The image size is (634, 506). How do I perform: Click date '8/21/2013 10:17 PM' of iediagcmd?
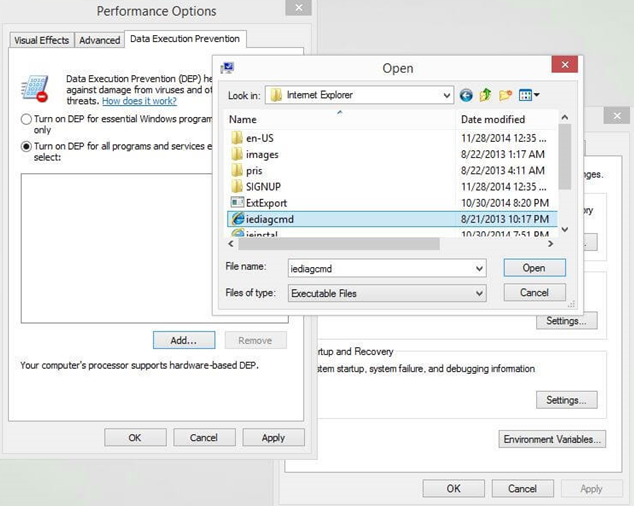[505, 219]
